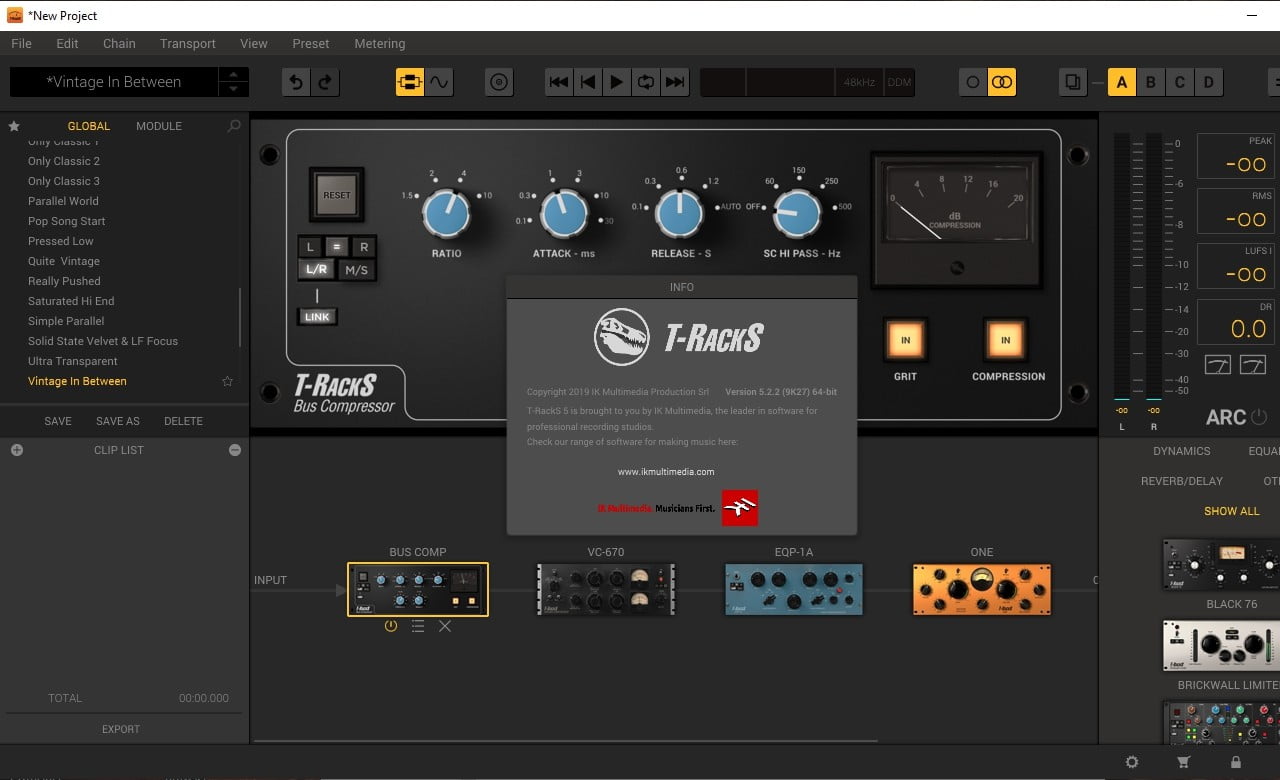The height and width of the screenshot is (780, 1280).
Task: Click the EXPORT button
Action: (x=121, y=729)
